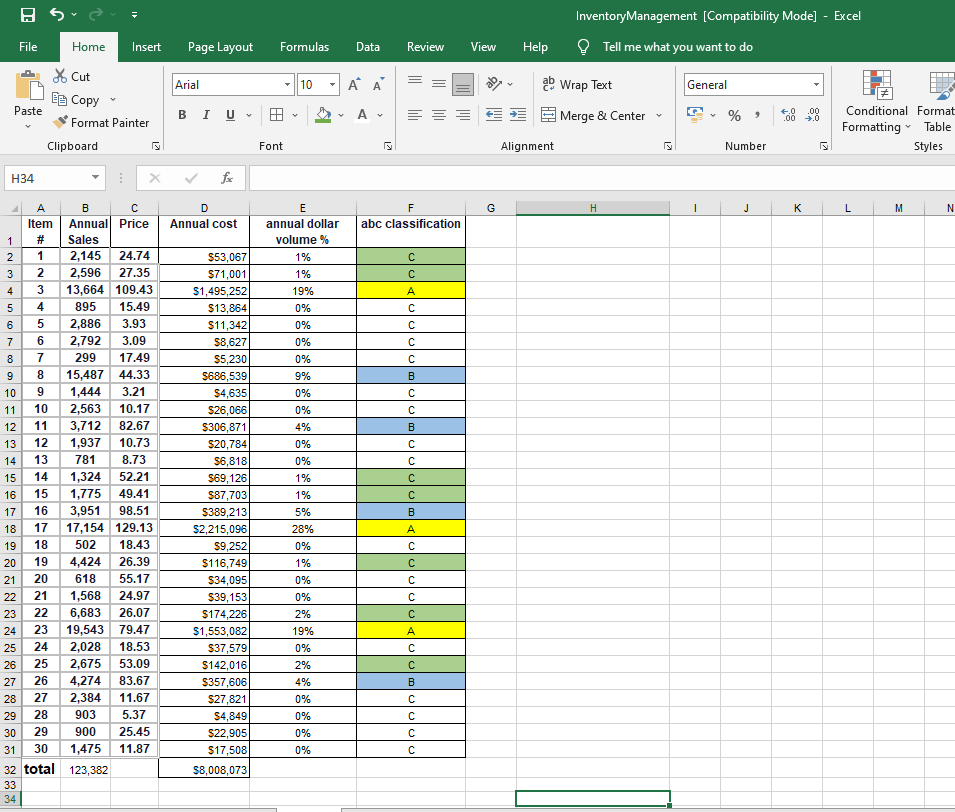Click the Paste clipboard icon
This screenshot has height=812, width=955.
tap(28, 86)
